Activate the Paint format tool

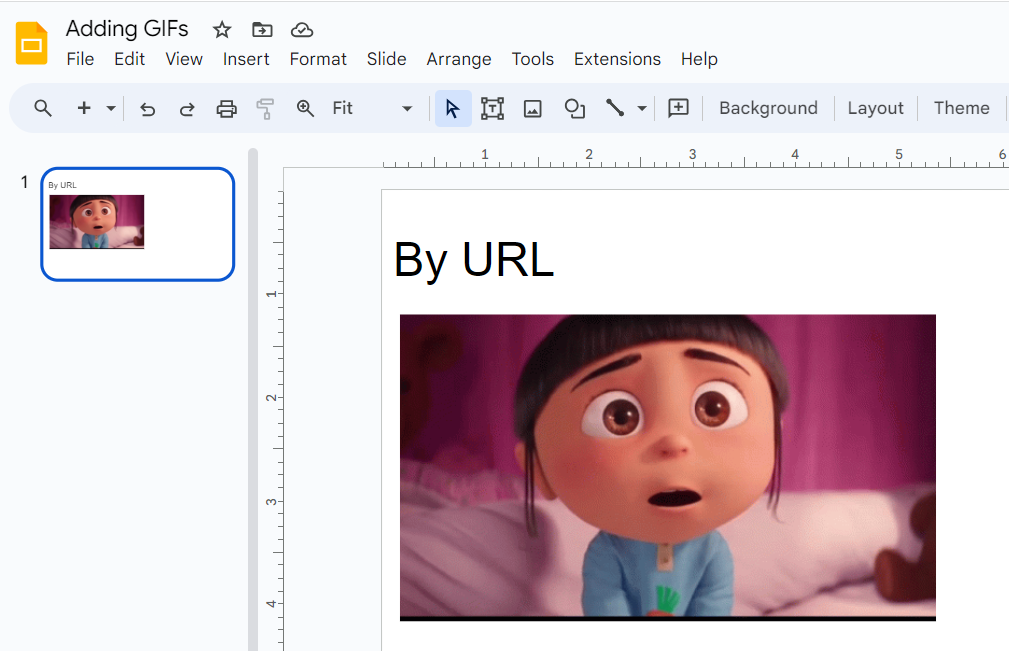pos(265,109)
